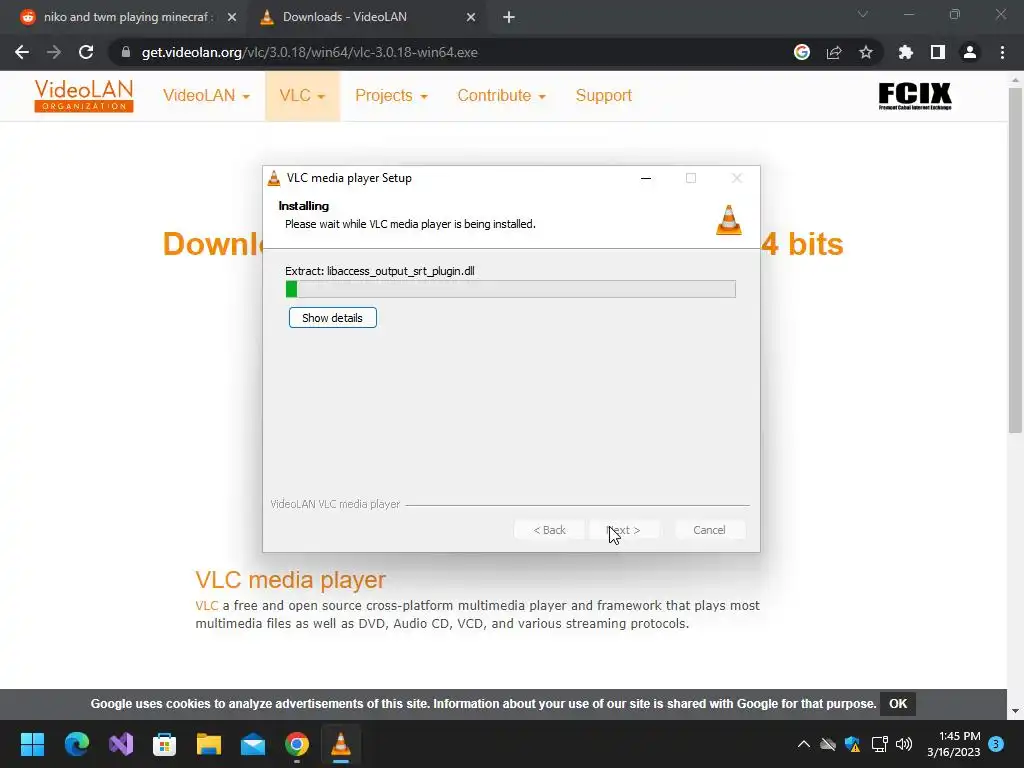Click the network tray icon
Screen dimensions: 1024x768
pos(879,744)
